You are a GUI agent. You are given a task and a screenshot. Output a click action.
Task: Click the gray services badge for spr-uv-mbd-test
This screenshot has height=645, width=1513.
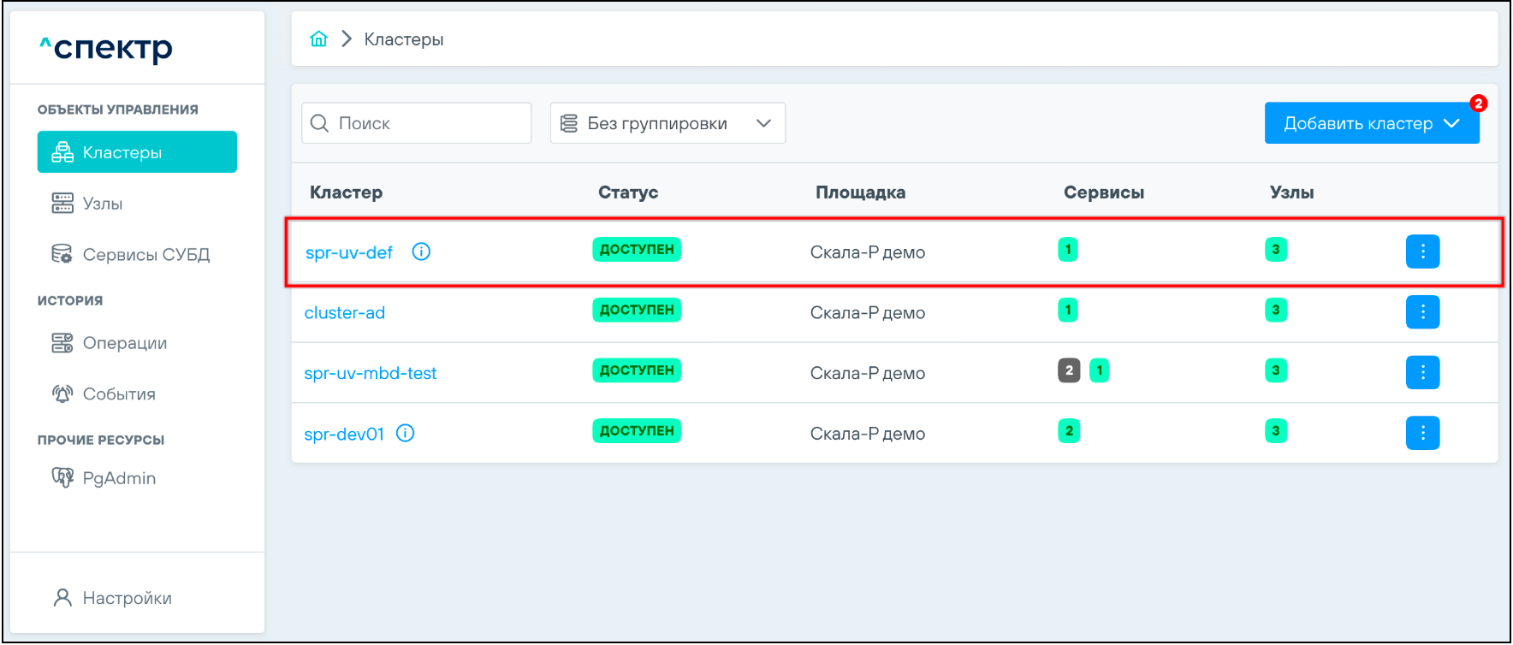[1069, 371]
